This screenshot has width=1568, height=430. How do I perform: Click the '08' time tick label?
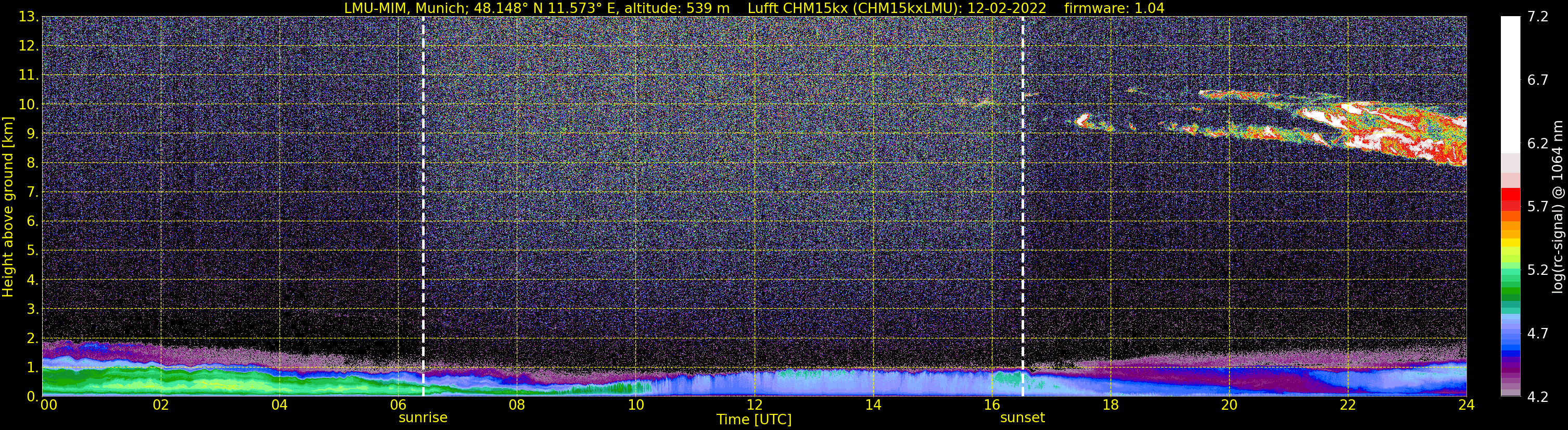click(517, 406)
